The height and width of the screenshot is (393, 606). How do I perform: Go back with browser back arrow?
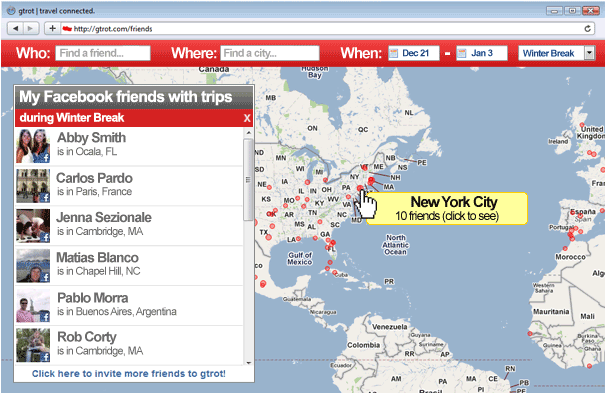tap(15, 29)
